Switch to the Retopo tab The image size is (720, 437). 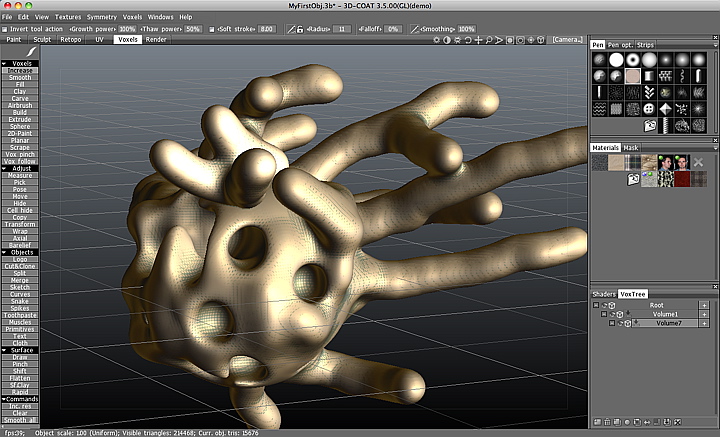pos(71,40)
